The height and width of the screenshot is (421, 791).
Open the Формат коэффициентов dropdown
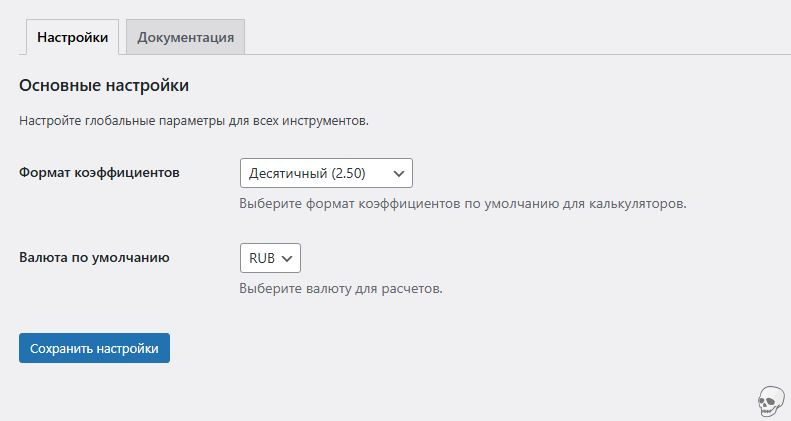click(326, 173)
